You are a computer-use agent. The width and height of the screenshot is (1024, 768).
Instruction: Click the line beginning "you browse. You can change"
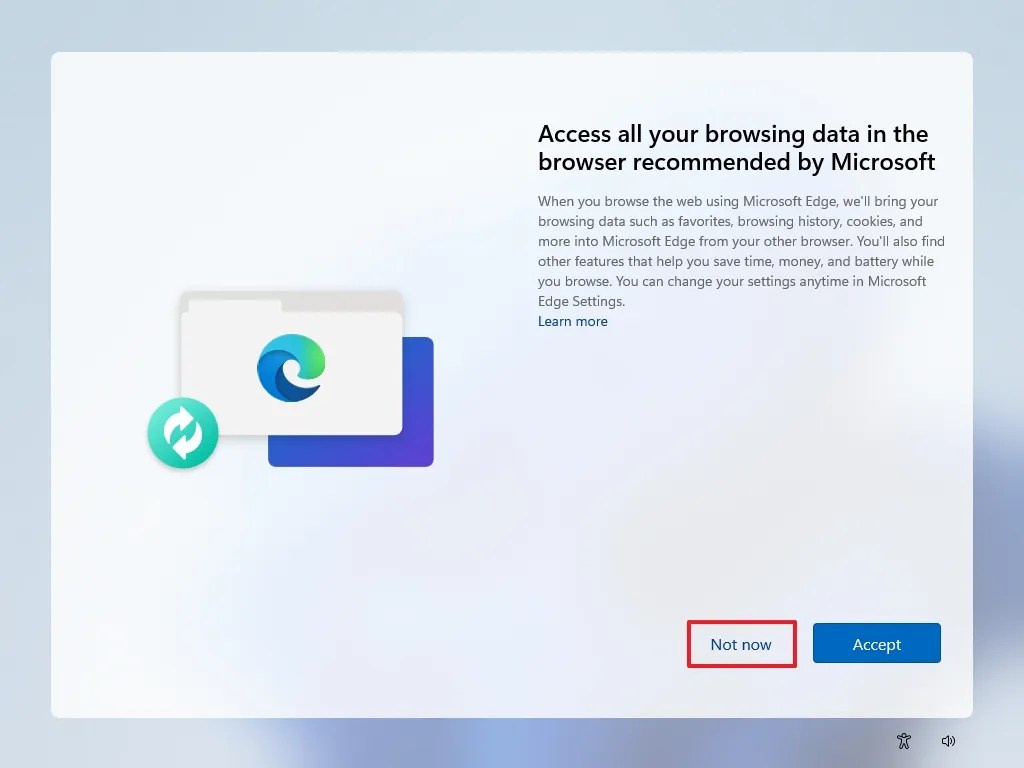coord(732,281)
